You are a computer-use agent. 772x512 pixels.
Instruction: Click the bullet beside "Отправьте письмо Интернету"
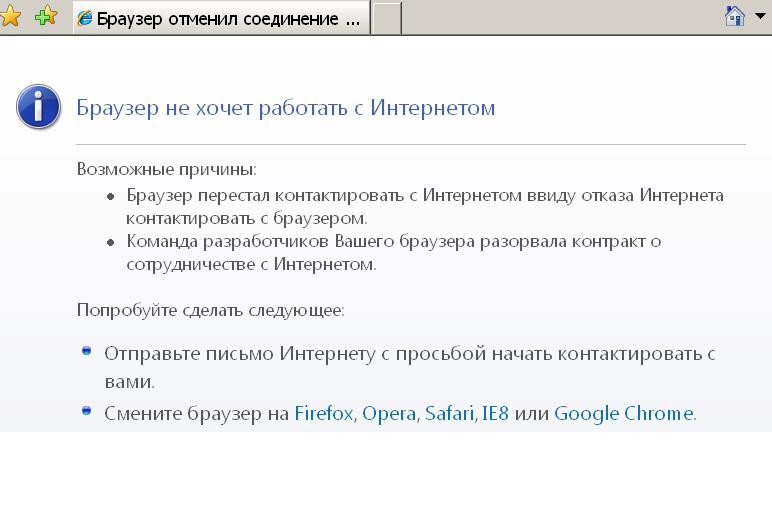click(87, 350)
